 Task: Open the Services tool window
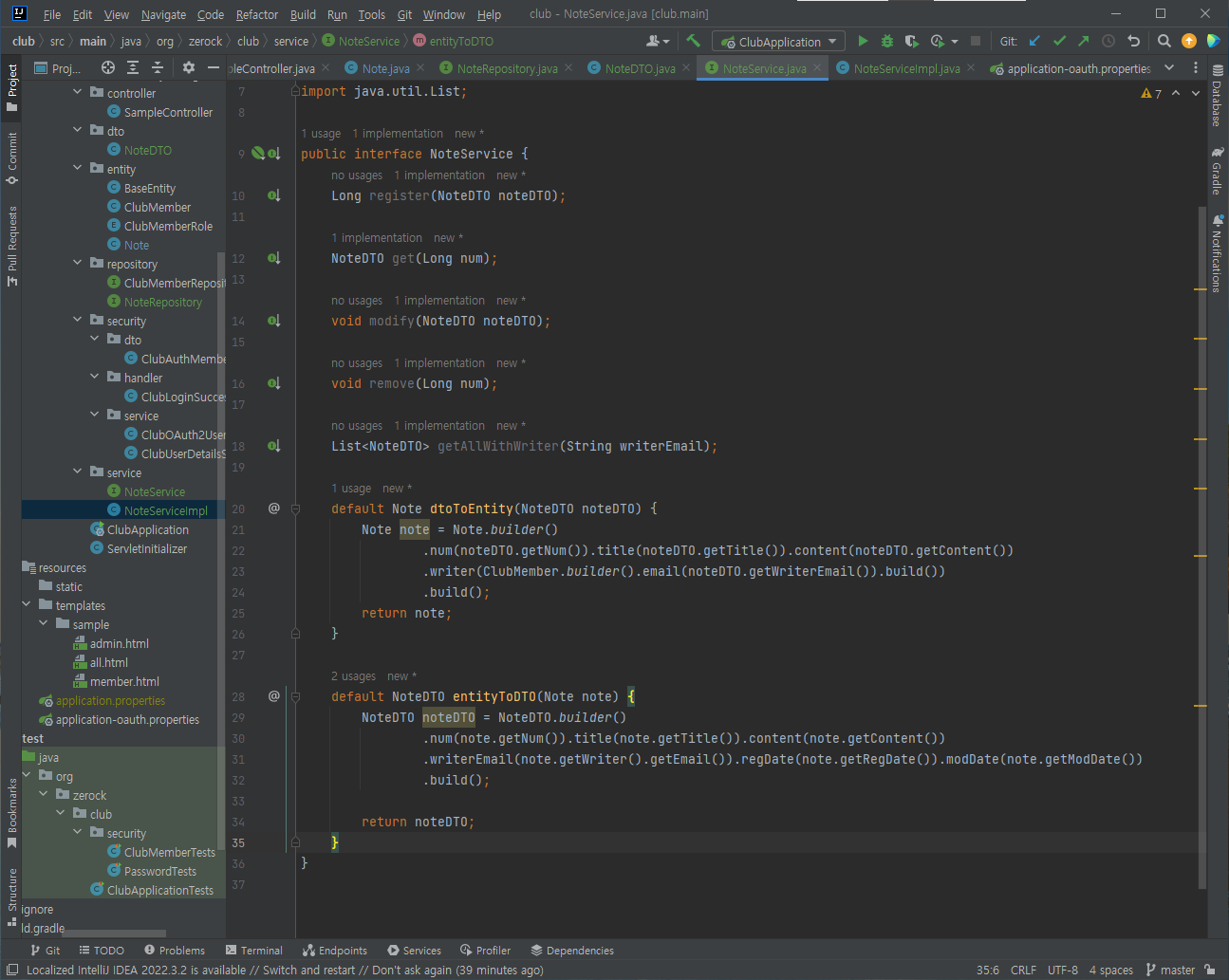pyautogui.click(x=415, y=950)
